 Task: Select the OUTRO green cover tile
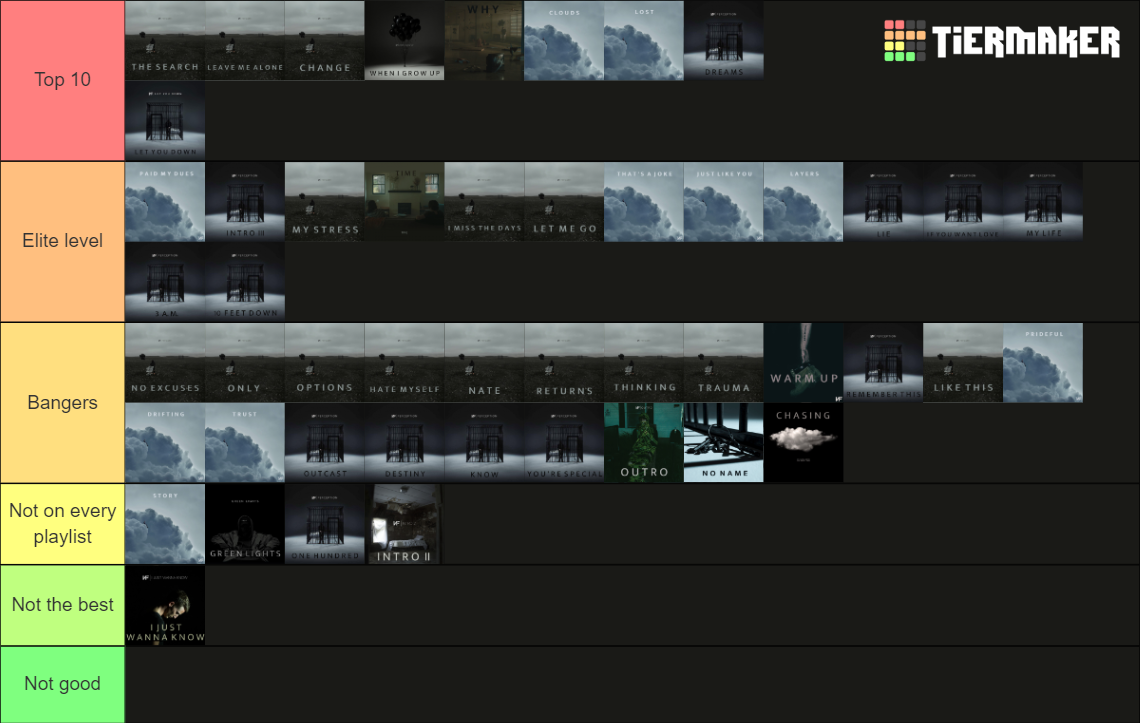(x=644, y=443)
